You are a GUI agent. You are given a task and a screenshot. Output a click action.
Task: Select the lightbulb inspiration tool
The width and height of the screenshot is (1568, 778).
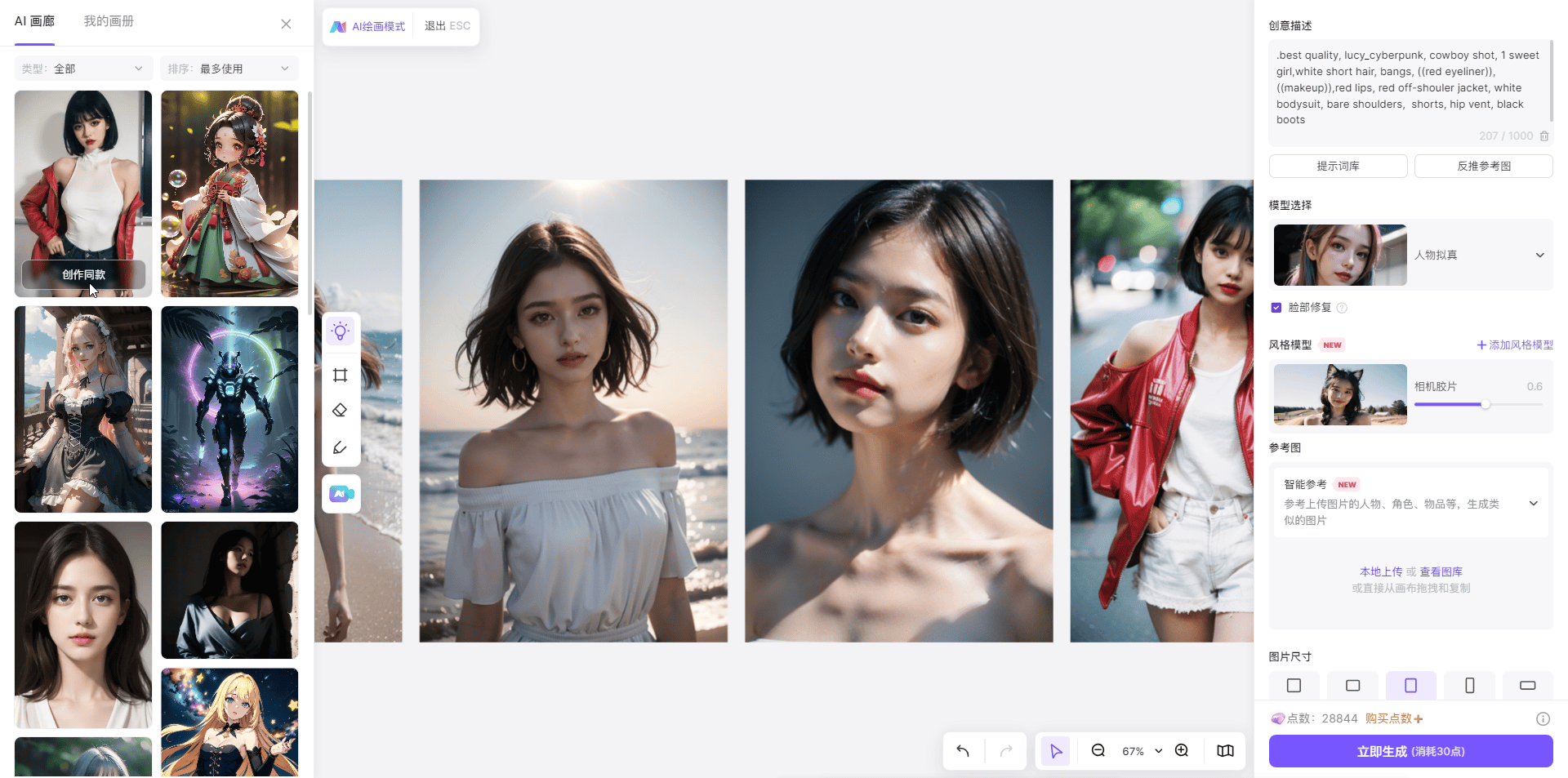click(341, 331)
